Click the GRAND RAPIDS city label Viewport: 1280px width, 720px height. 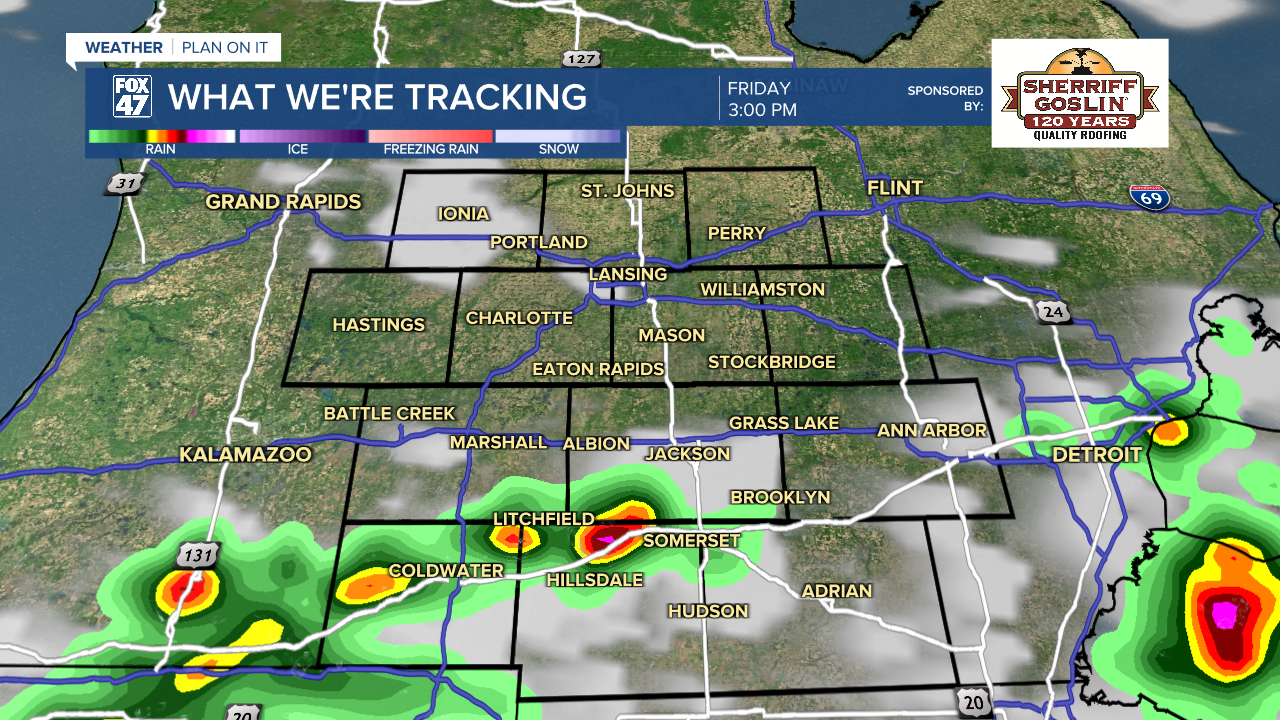click(283, 202)
